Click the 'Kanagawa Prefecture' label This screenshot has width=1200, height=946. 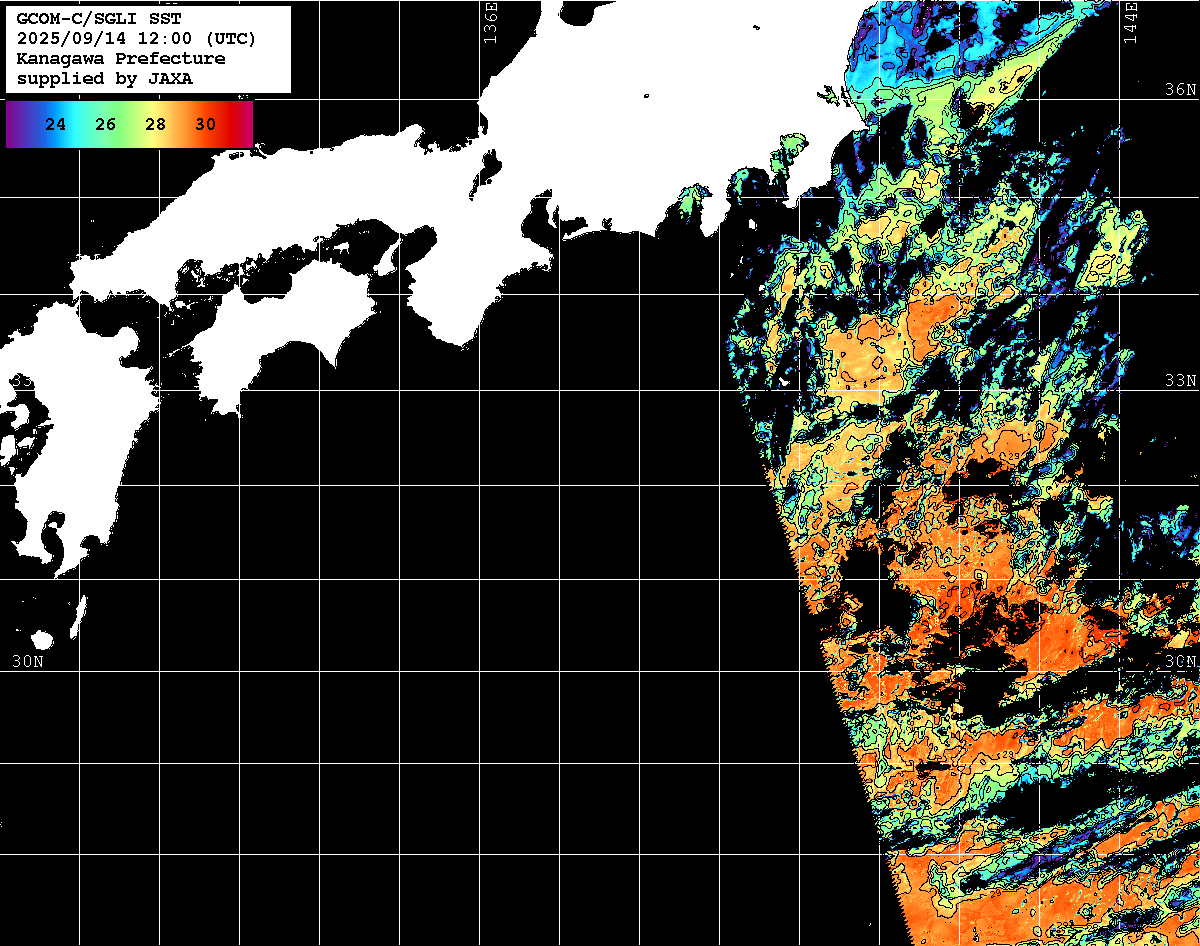(x=121, y=59)
